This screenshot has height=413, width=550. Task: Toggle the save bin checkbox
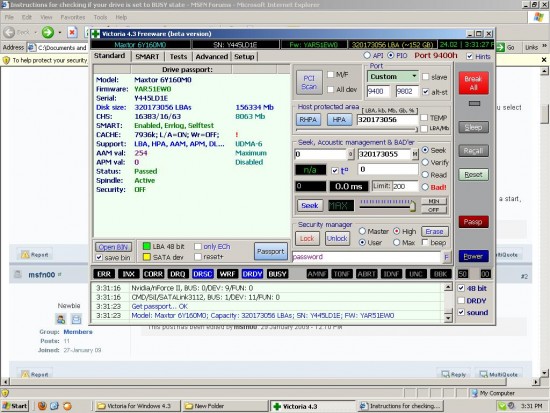tap(99, 258)
